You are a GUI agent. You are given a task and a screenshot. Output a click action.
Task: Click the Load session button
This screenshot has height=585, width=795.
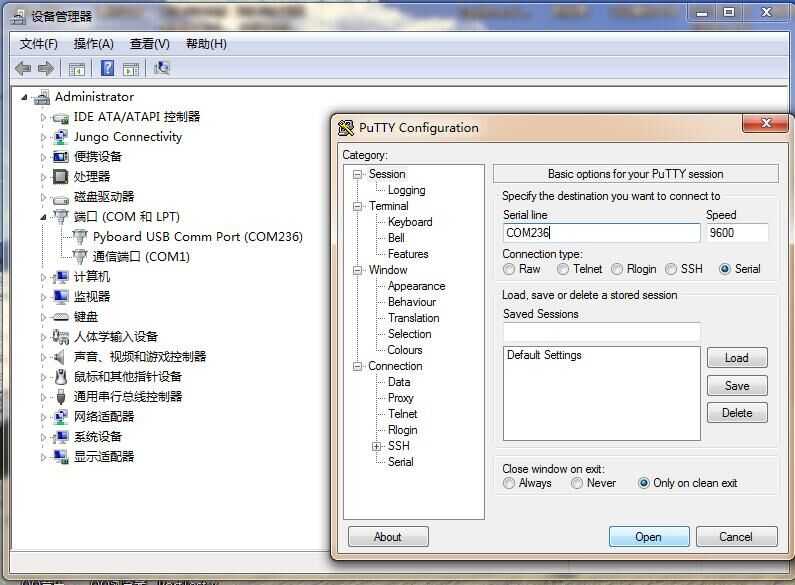point(737,358)
